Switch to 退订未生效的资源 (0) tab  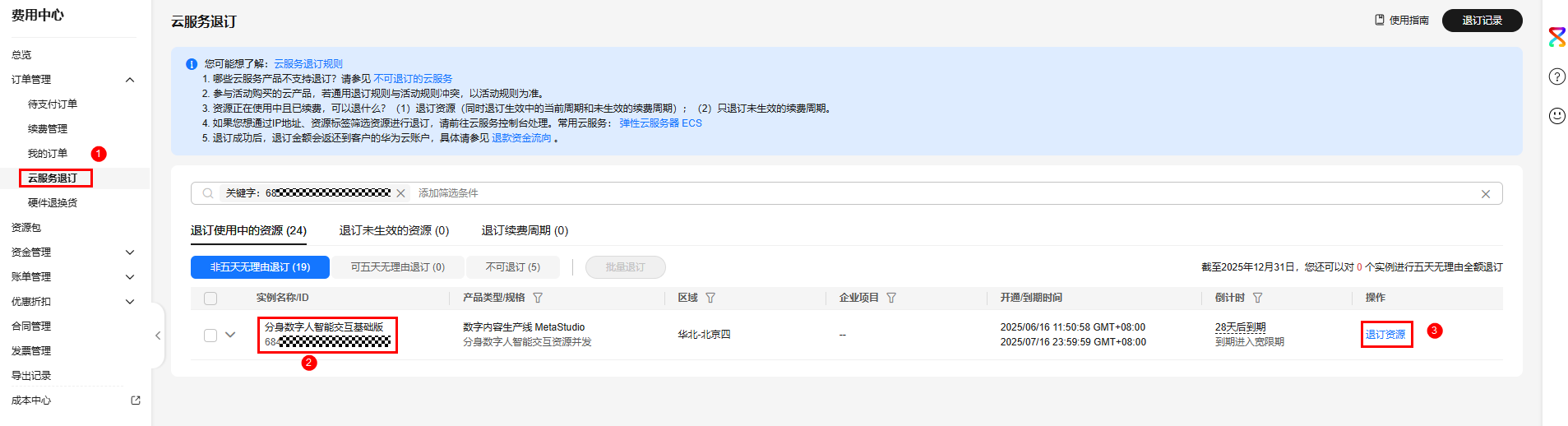click(x=394, y=230)
